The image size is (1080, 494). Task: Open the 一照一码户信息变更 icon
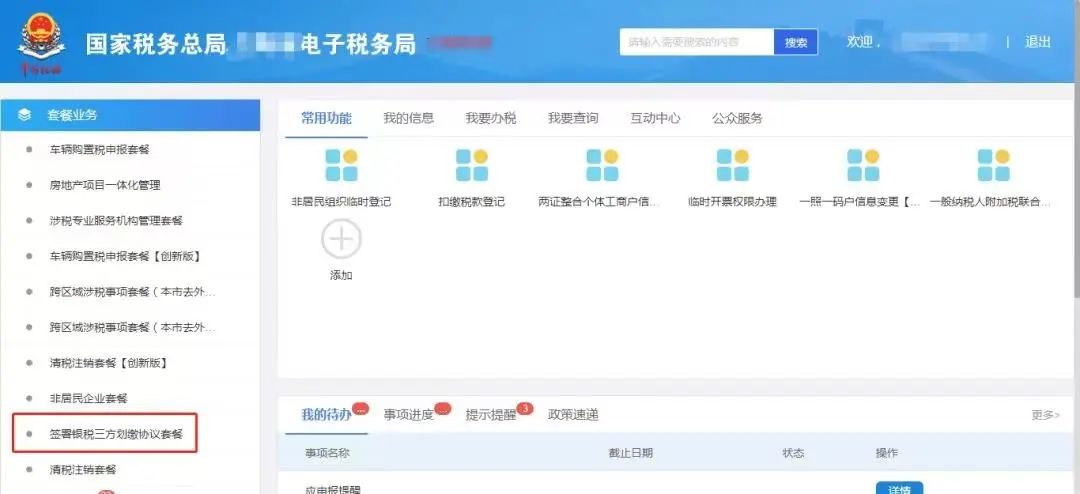tap(863, 165)
